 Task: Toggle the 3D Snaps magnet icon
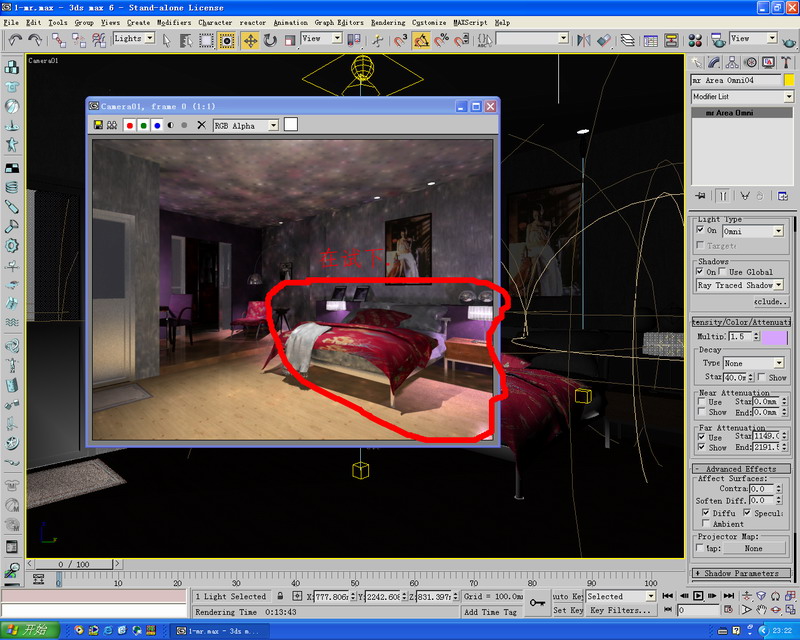point(401,40)
